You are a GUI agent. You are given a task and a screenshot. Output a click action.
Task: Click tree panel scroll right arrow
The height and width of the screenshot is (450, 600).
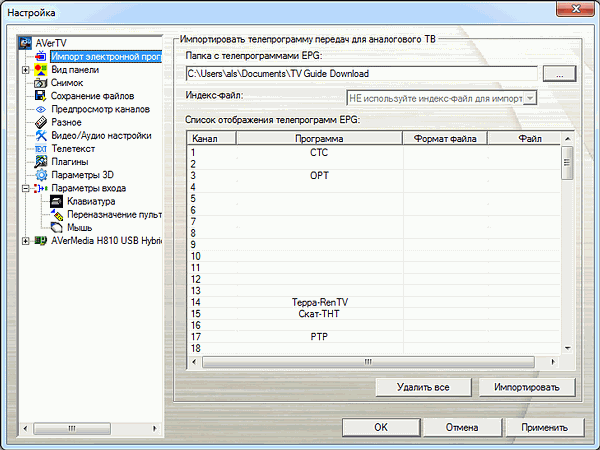(x=155, y=429)
